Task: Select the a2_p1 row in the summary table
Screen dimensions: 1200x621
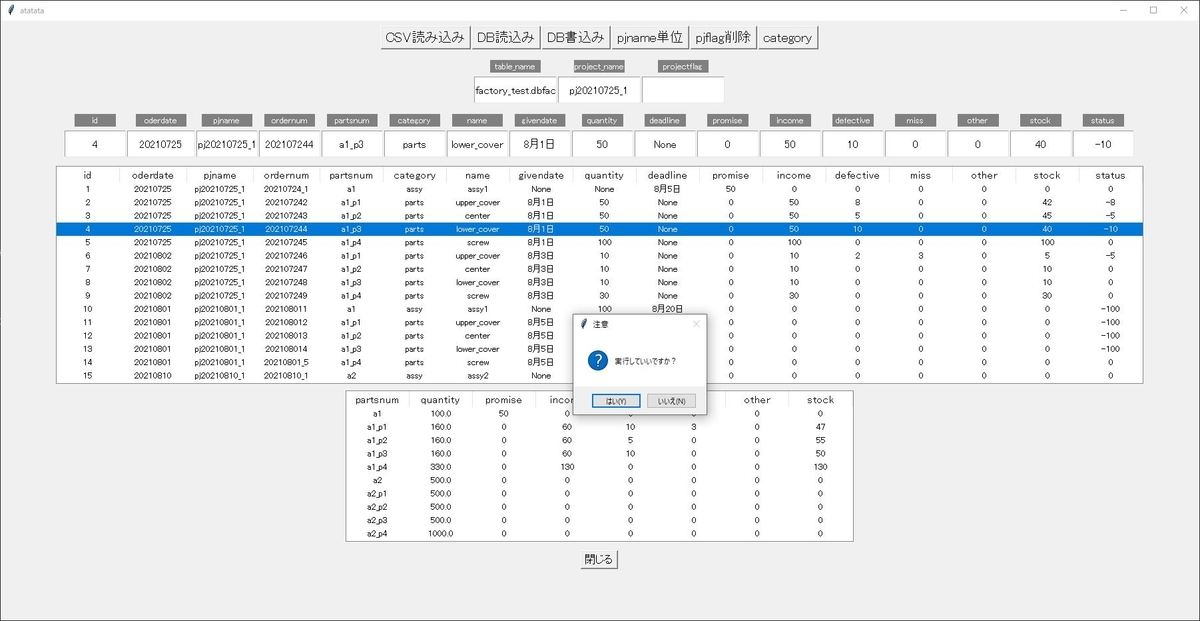Action: [x=599, y=493]
